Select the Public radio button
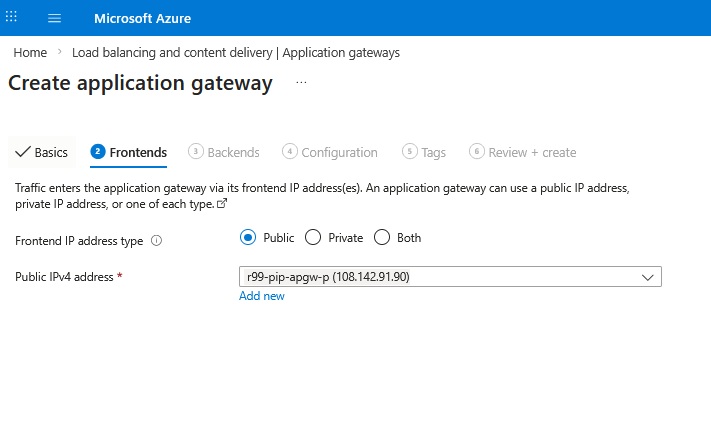 point(248,238)
